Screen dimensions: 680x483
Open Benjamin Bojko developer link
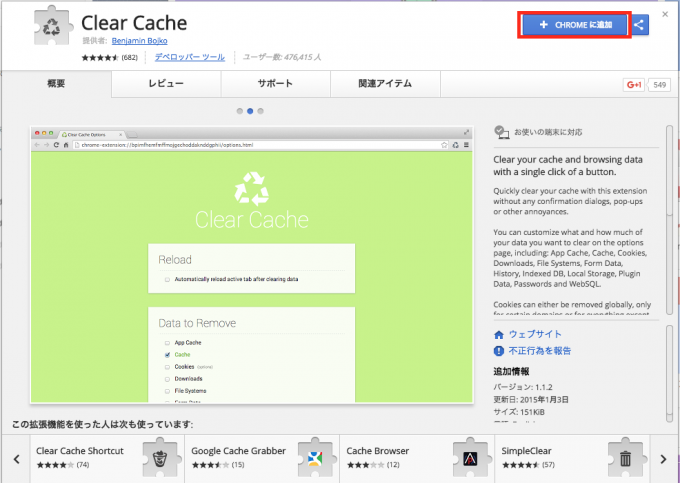click(139, 41)
